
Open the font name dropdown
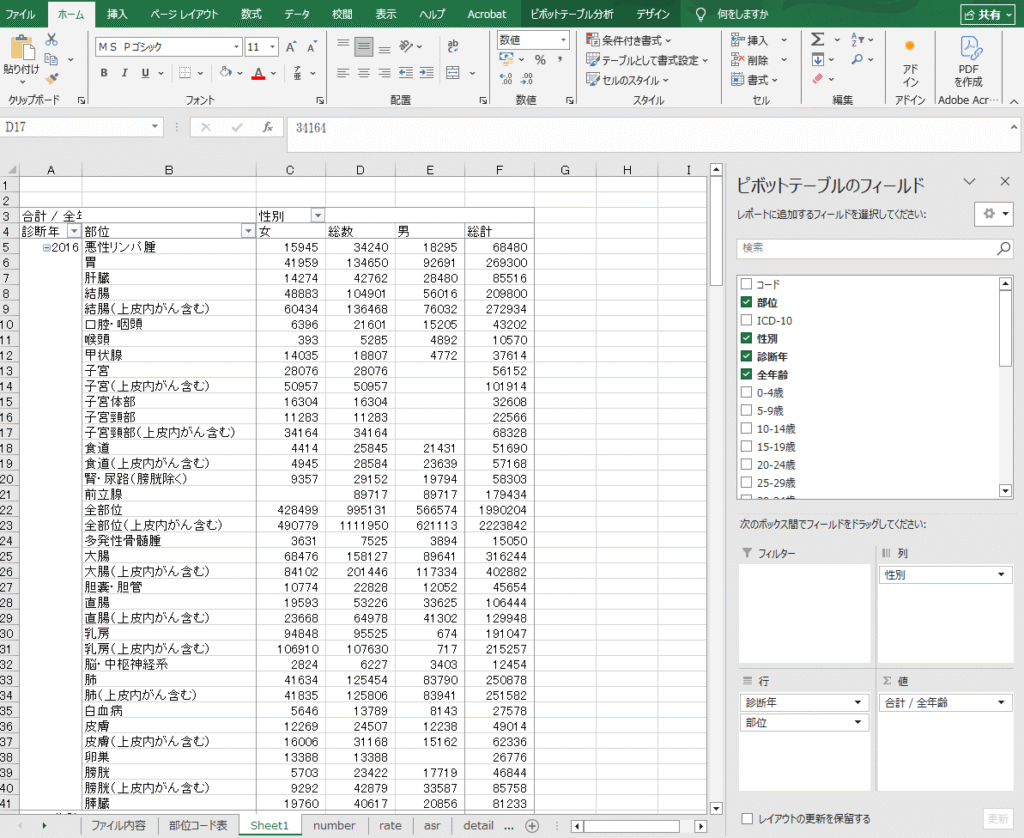236,47
